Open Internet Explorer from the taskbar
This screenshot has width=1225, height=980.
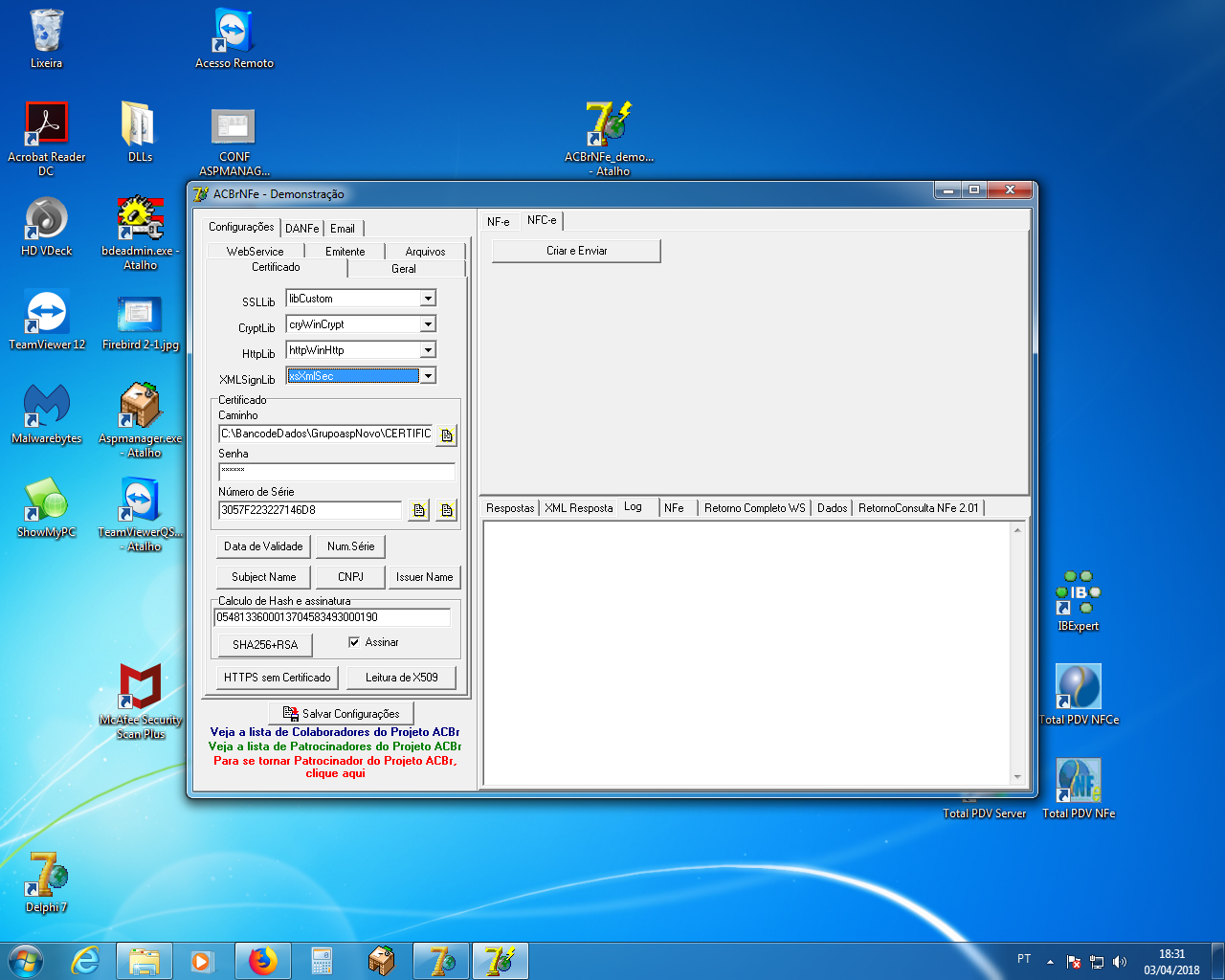tap(86, 961)
